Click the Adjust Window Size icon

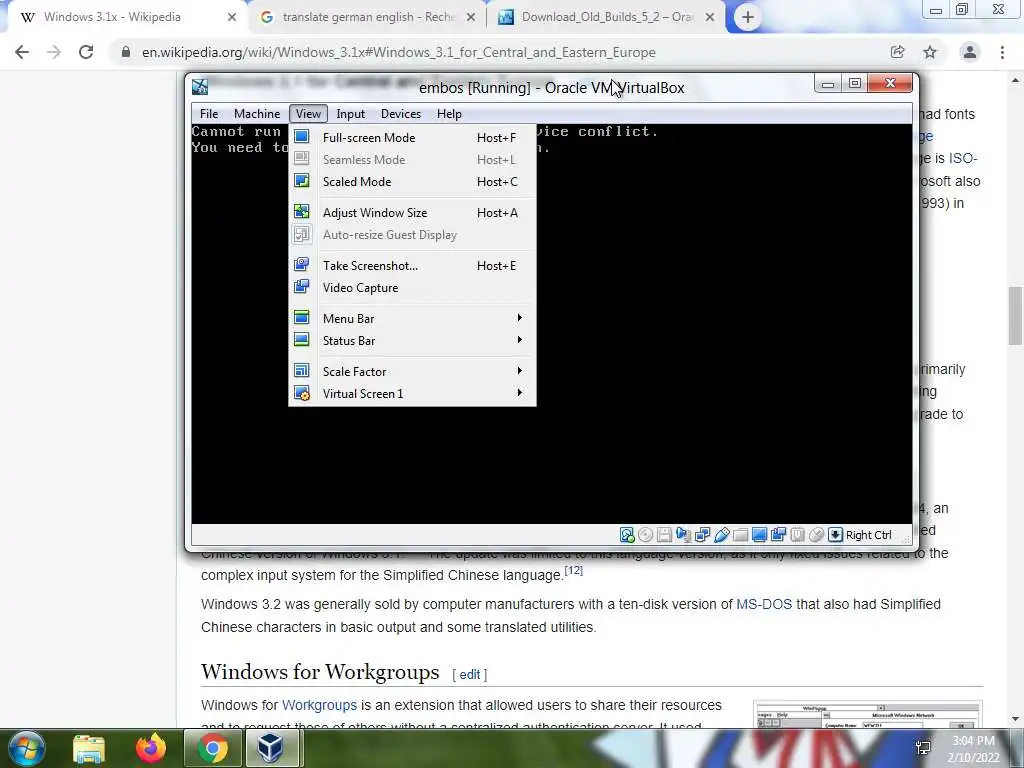[302, 212]
